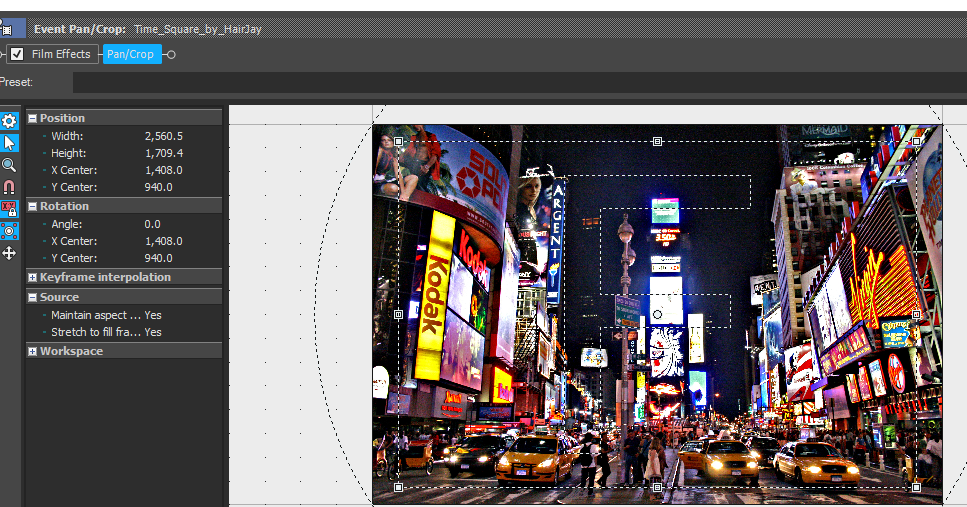The width and height of the screenshot is (967, 507).
Task: Collapse the Position section
Action: coord(32,118)
